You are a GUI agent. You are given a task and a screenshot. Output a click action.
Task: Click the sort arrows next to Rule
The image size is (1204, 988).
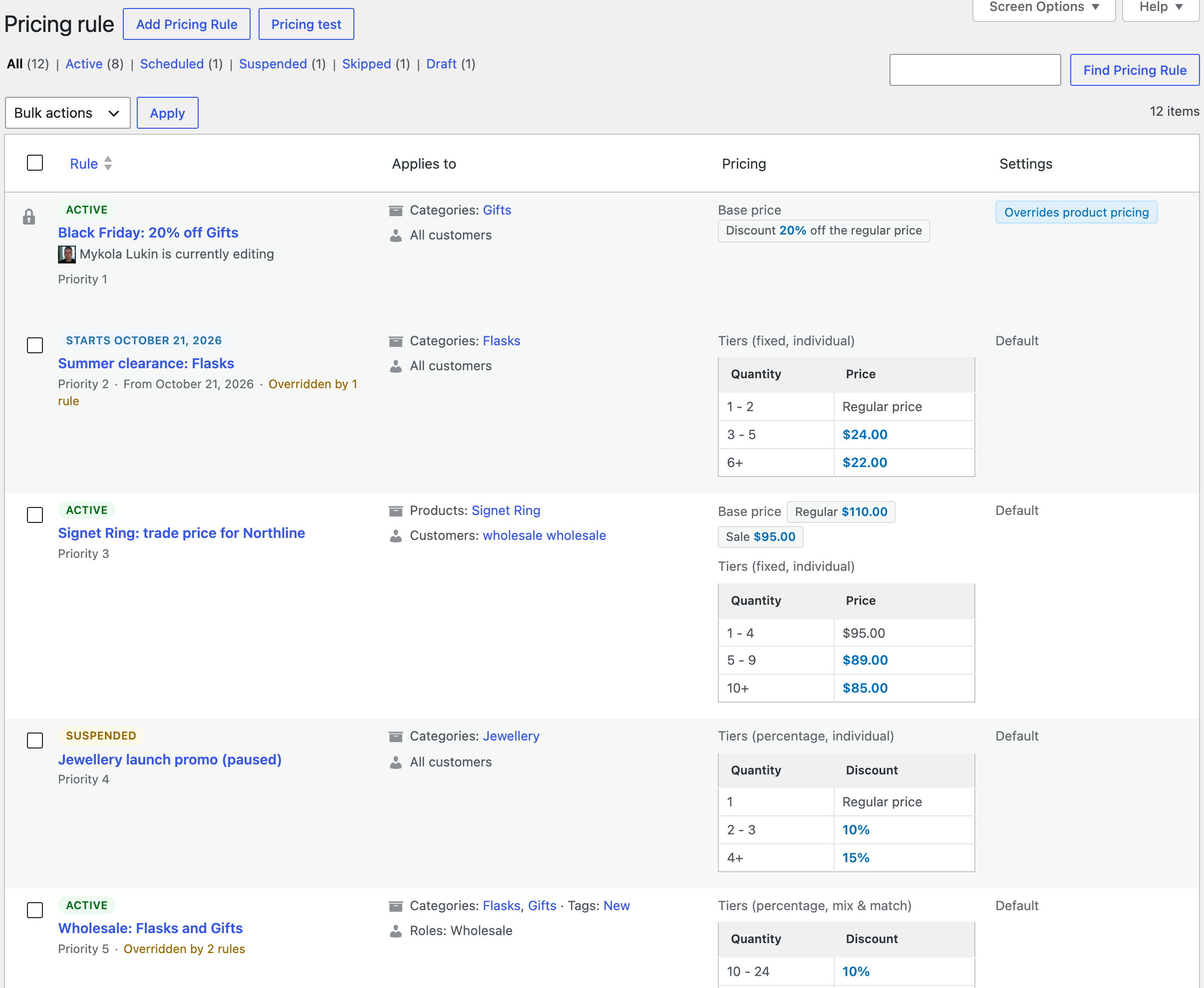108,163
